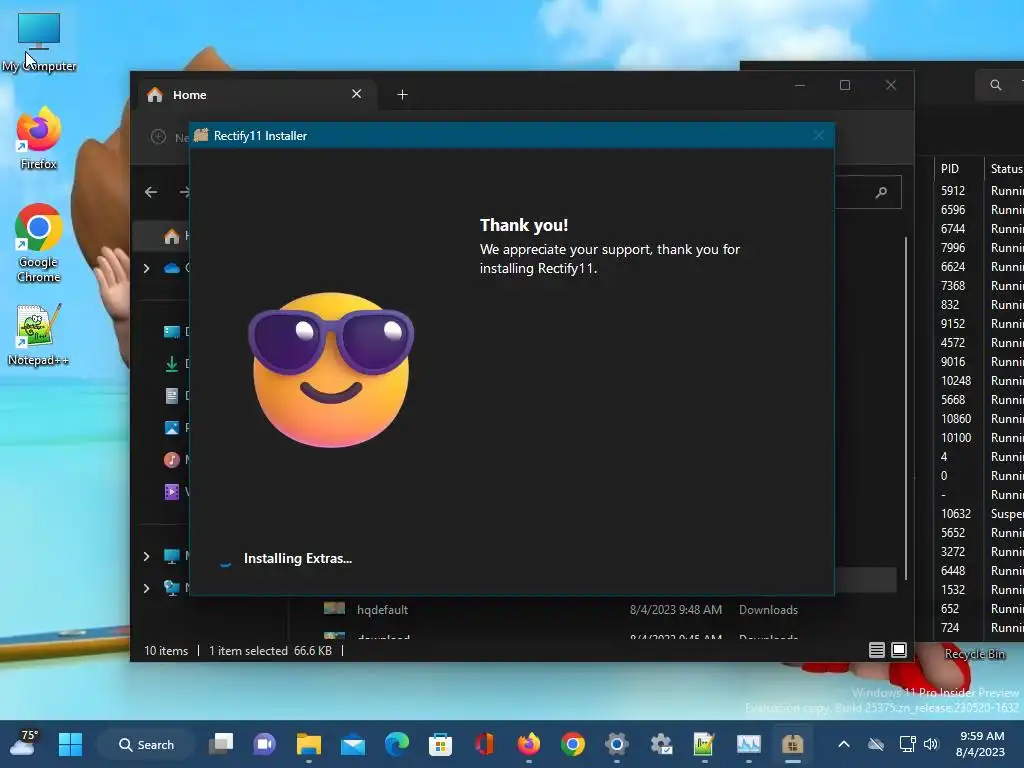Launch Microsoft Edge from the taskbar

click(396, 744)
